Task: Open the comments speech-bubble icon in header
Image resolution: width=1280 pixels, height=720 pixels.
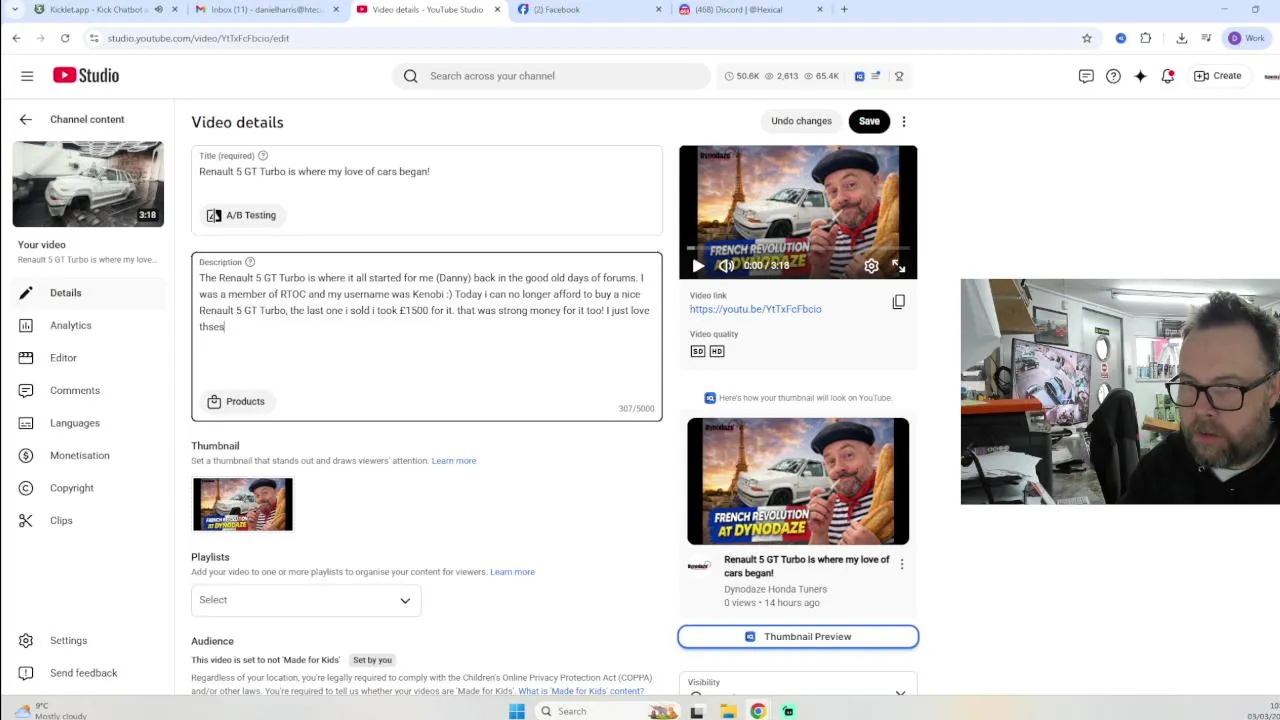Action: pos(1086,76)
